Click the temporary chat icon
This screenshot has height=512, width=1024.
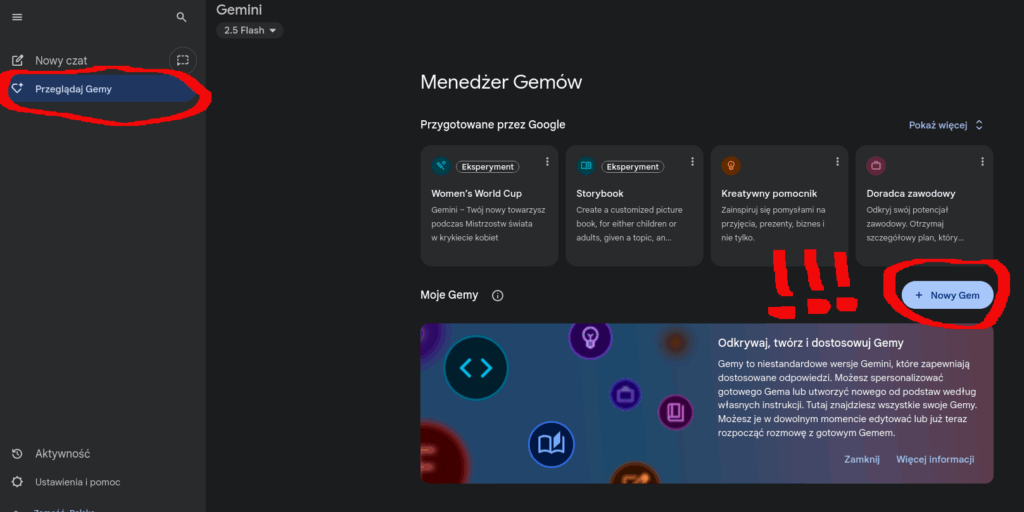[x=182, y=60]
